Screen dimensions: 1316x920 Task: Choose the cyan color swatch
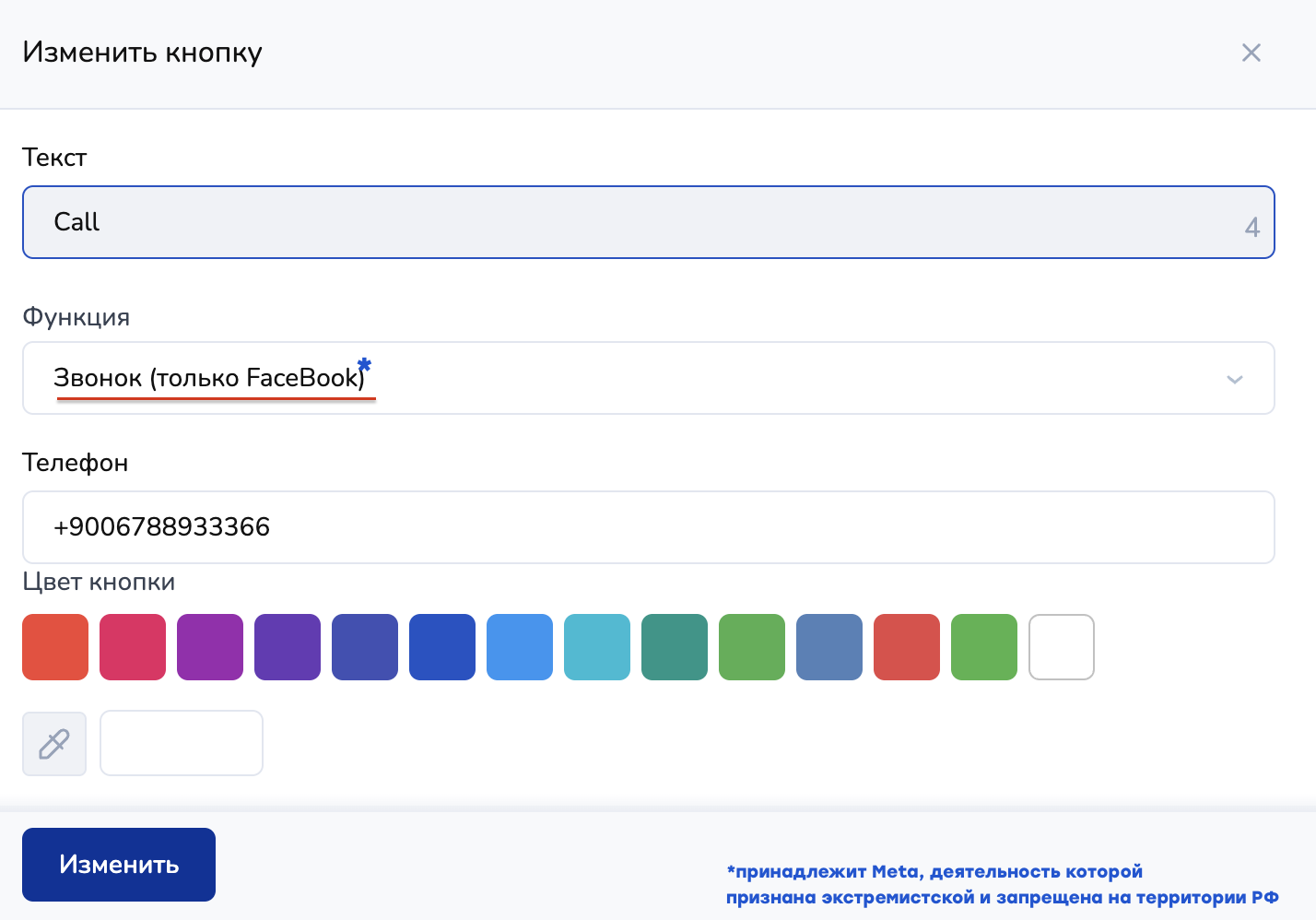597,647
